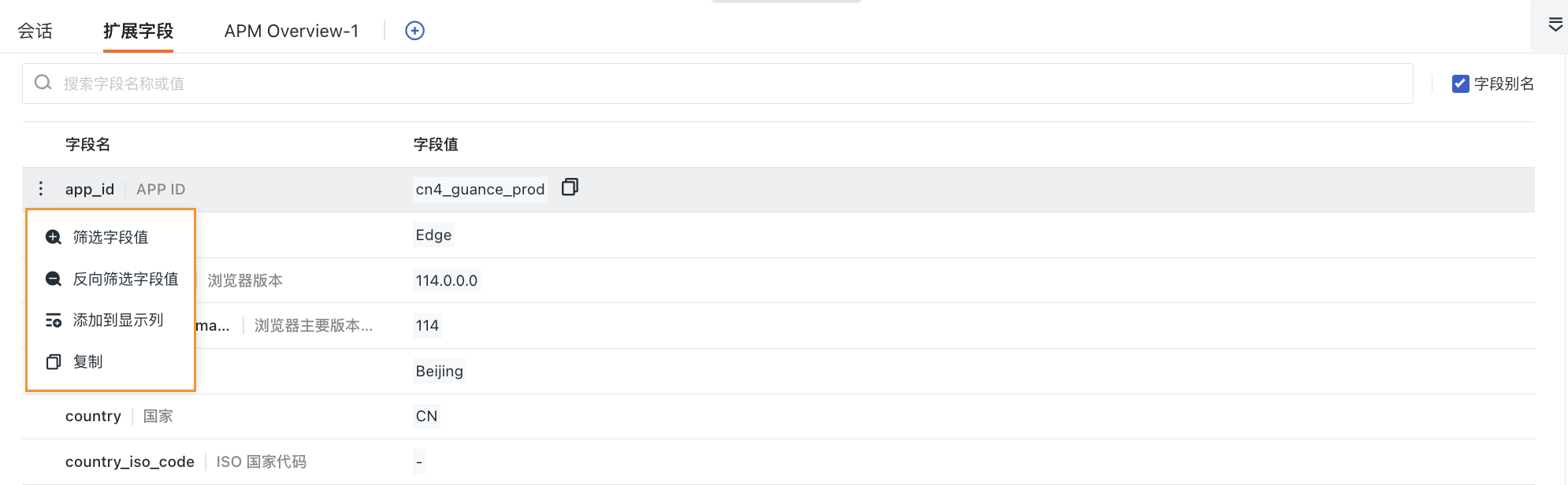Focus the 搜索字段名称或值 search box
The width and height of the screenshot is (1568, 485).
coord(717,83)
